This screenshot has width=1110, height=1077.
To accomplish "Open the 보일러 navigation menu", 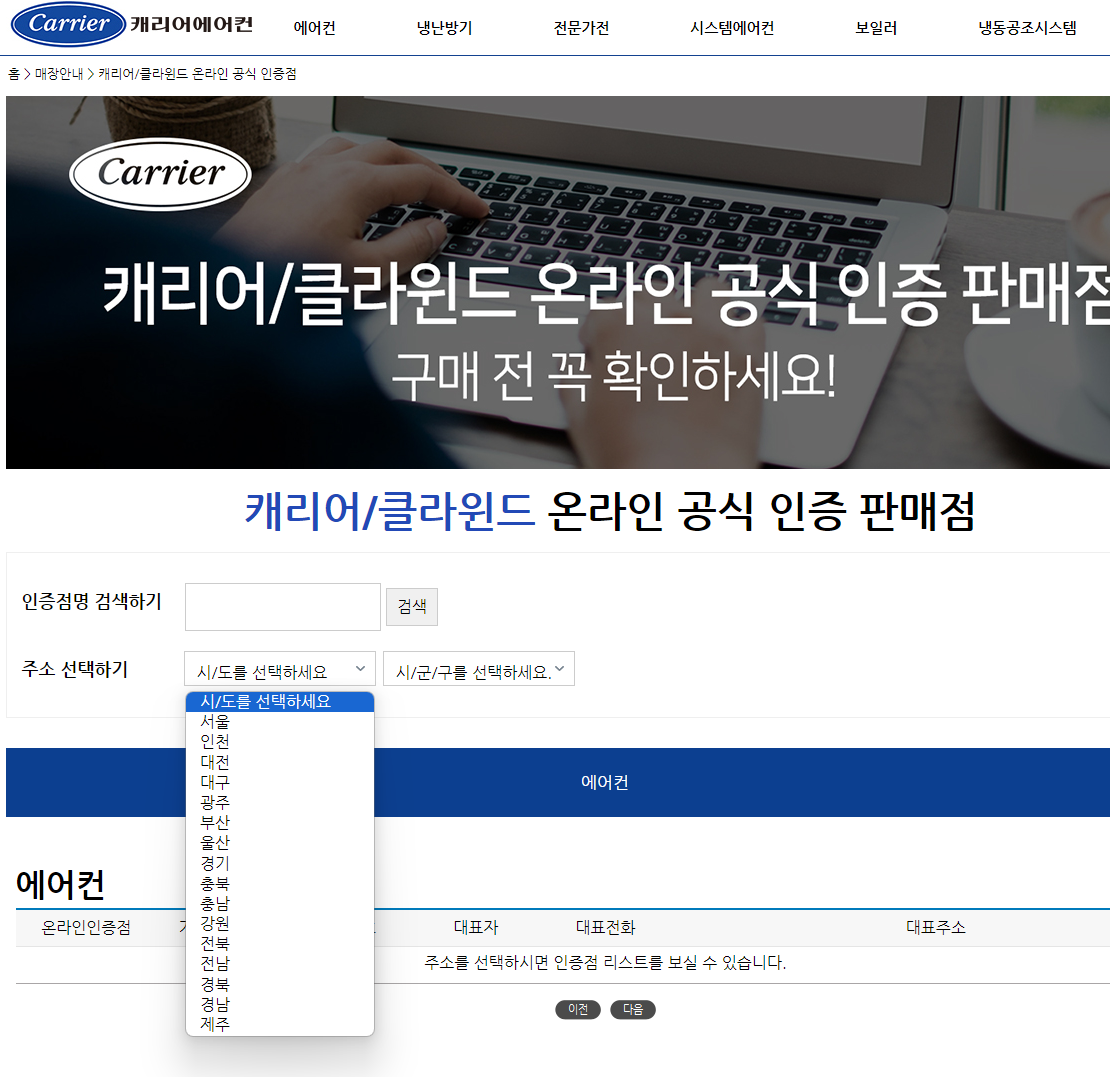I will click(x=876, y=28).
